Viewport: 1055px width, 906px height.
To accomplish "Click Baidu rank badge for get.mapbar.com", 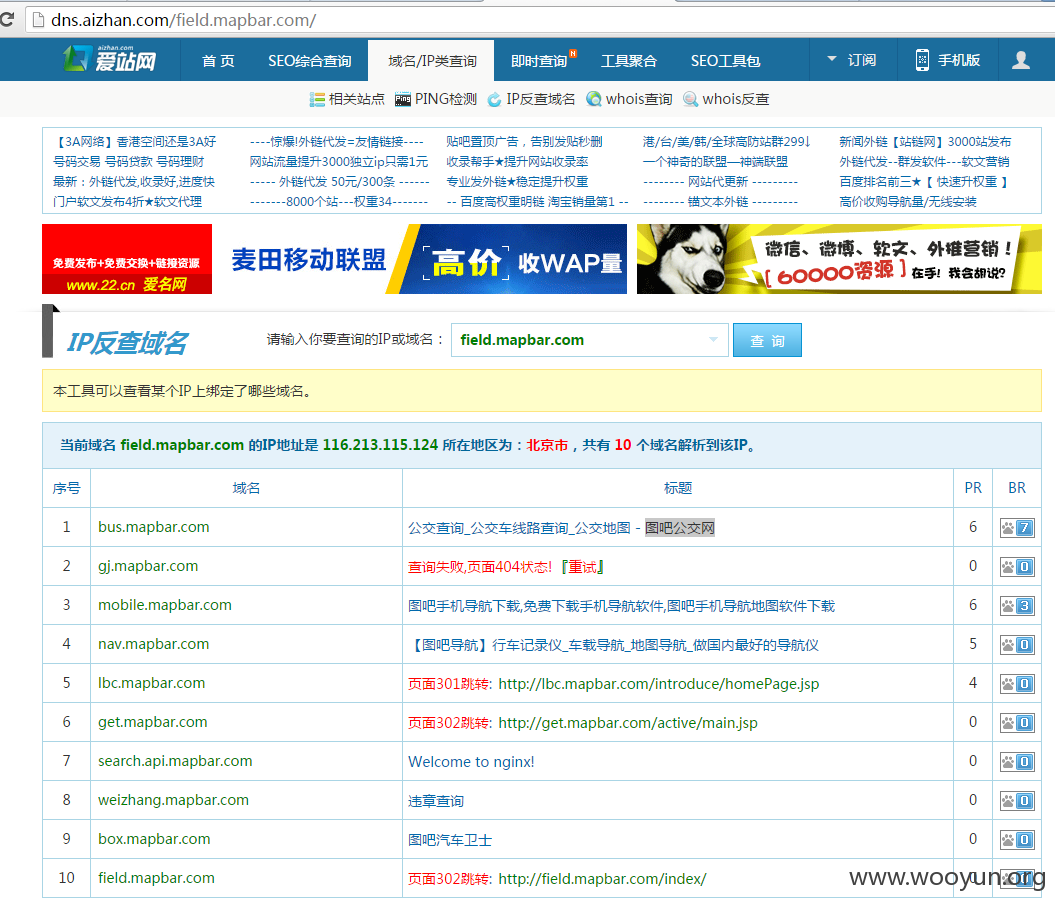I will coord(1017,723).
